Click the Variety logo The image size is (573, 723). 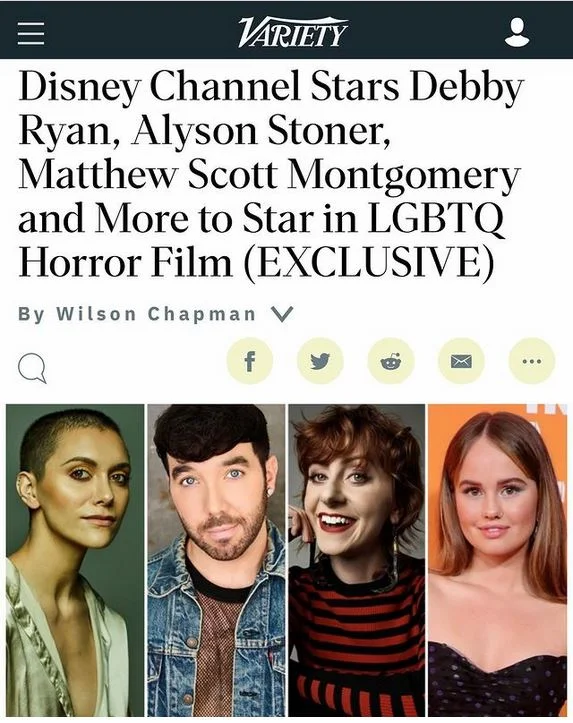[293, 32]
